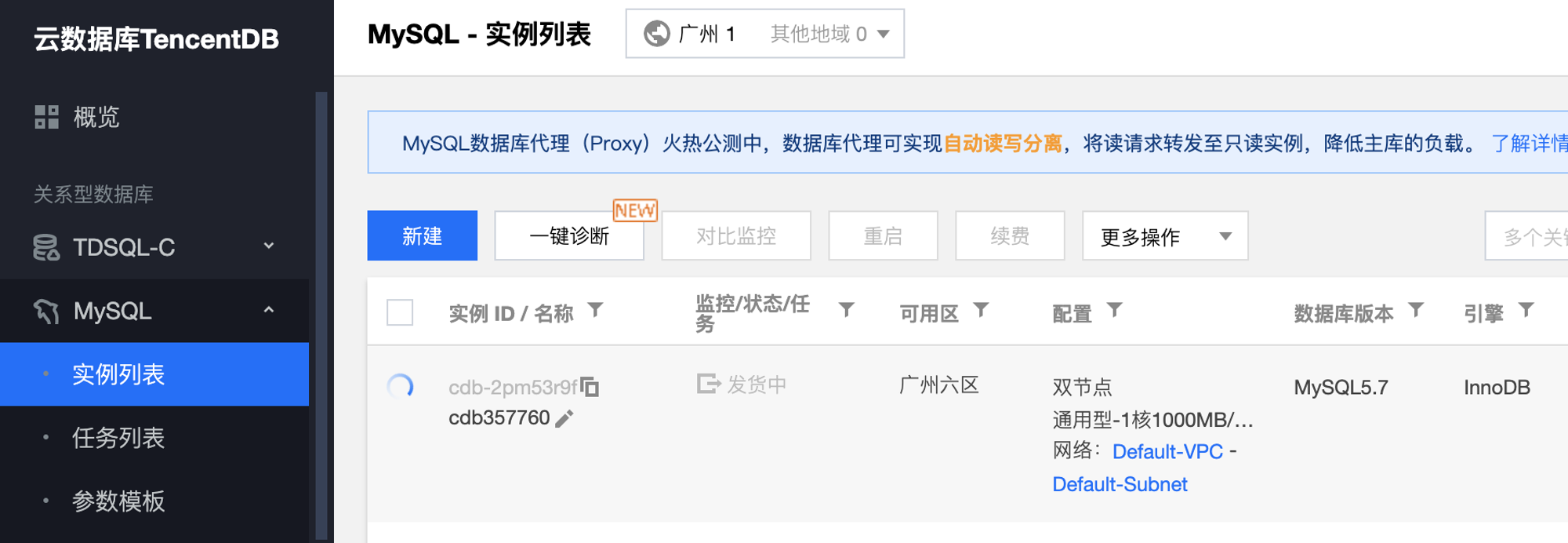Click the 广州 1 region text
This screenshot has height=543, width=1568.
pos(706,34)
